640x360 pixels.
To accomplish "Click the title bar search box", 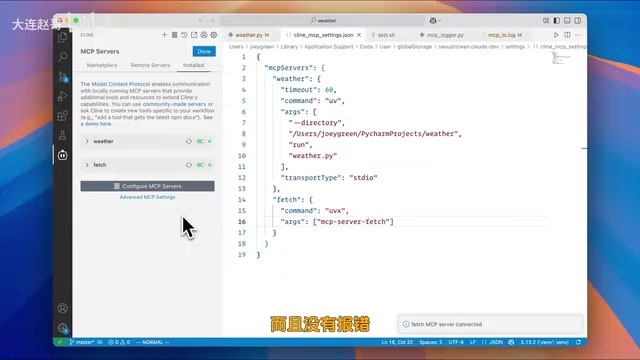I will 323,20.
